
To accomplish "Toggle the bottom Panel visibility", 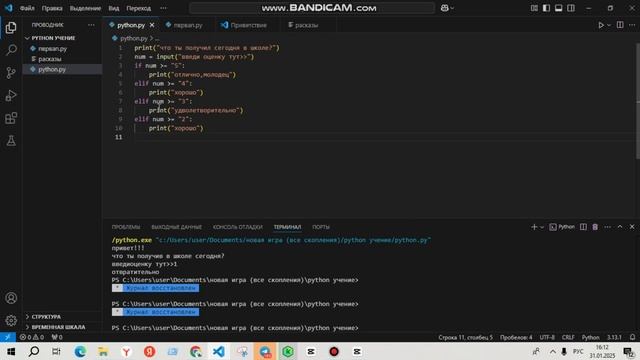I will tap(558, 8).
